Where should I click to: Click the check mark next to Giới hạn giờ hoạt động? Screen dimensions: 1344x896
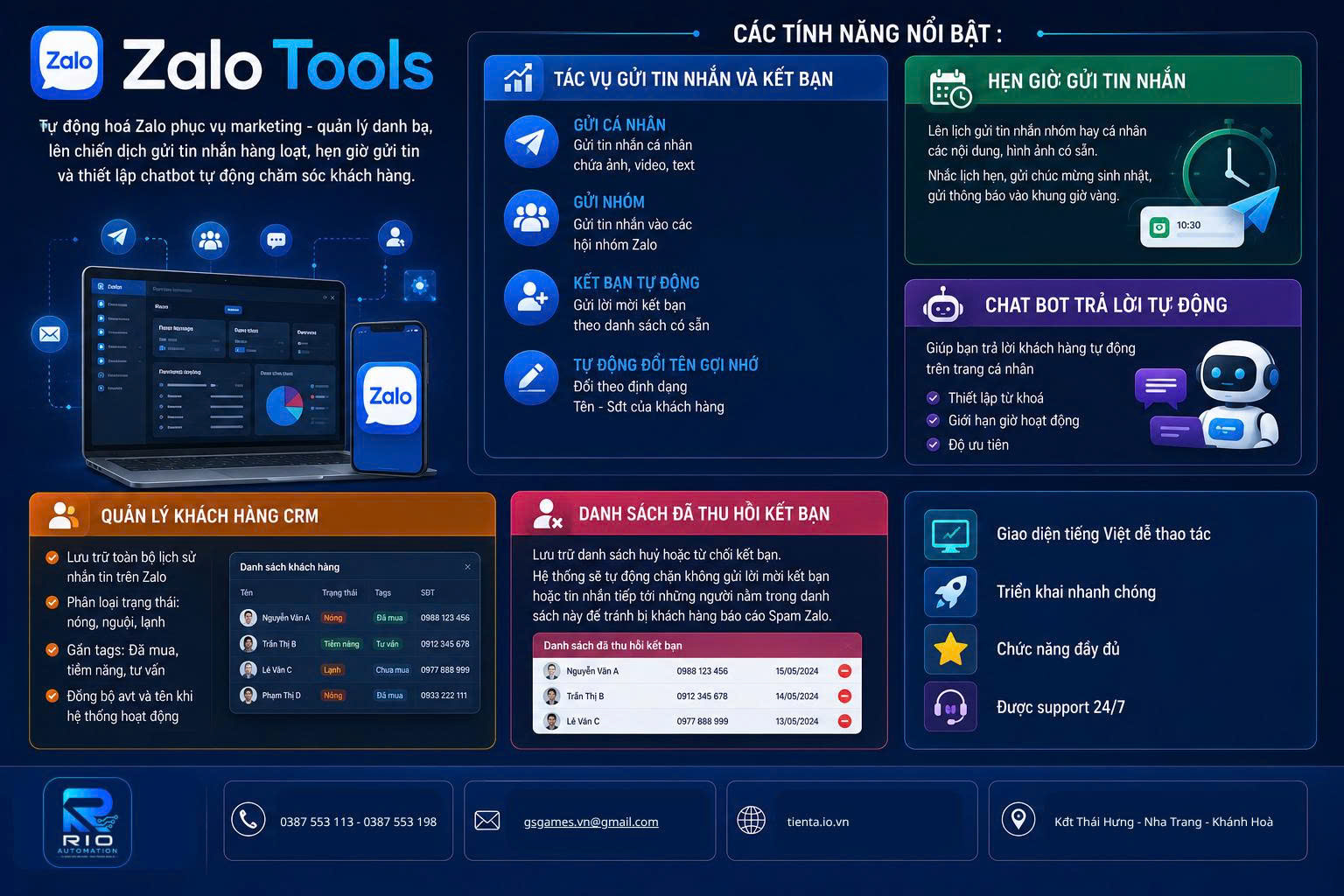point(933,421)
